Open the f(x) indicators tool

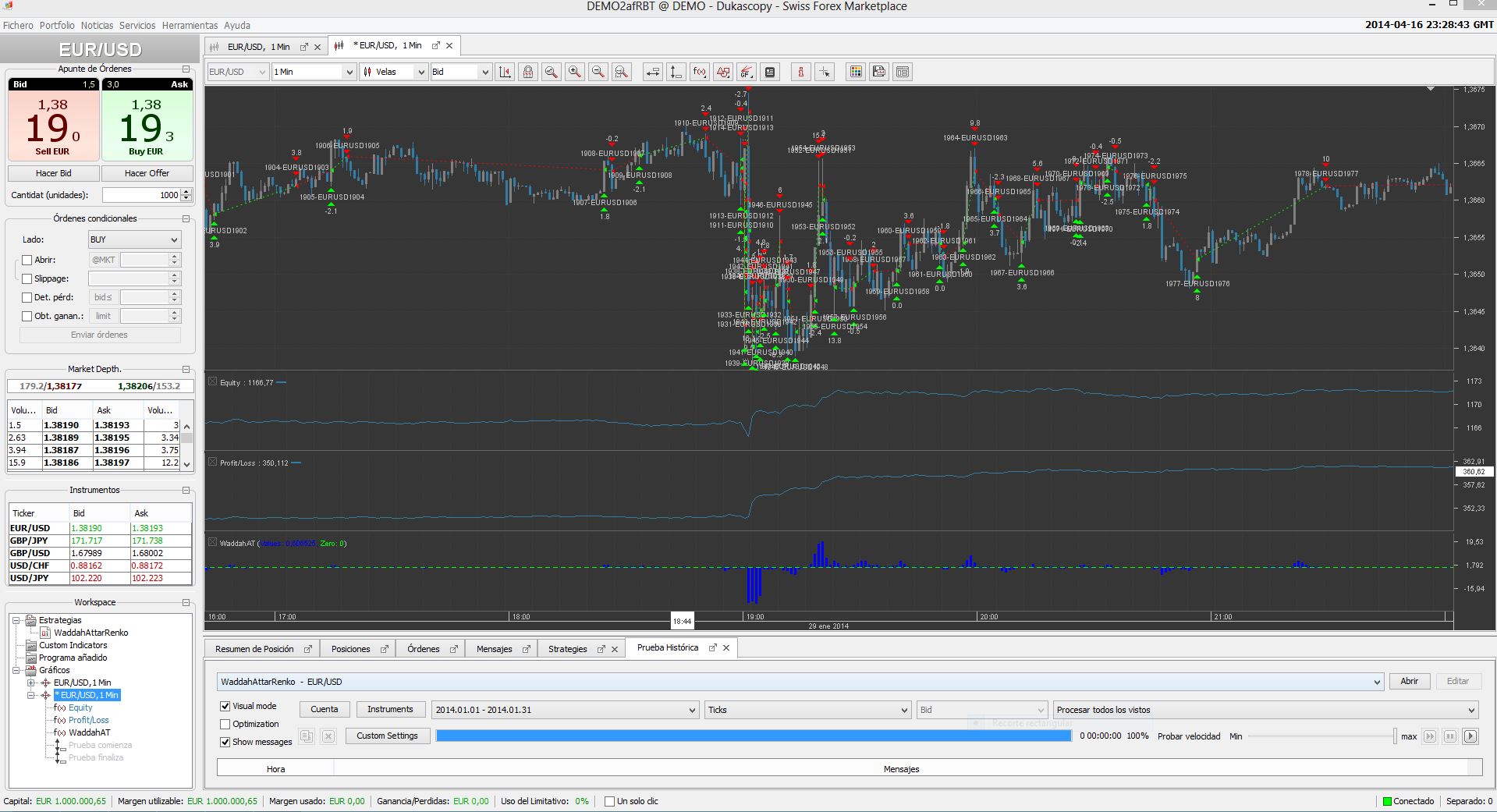700,72
